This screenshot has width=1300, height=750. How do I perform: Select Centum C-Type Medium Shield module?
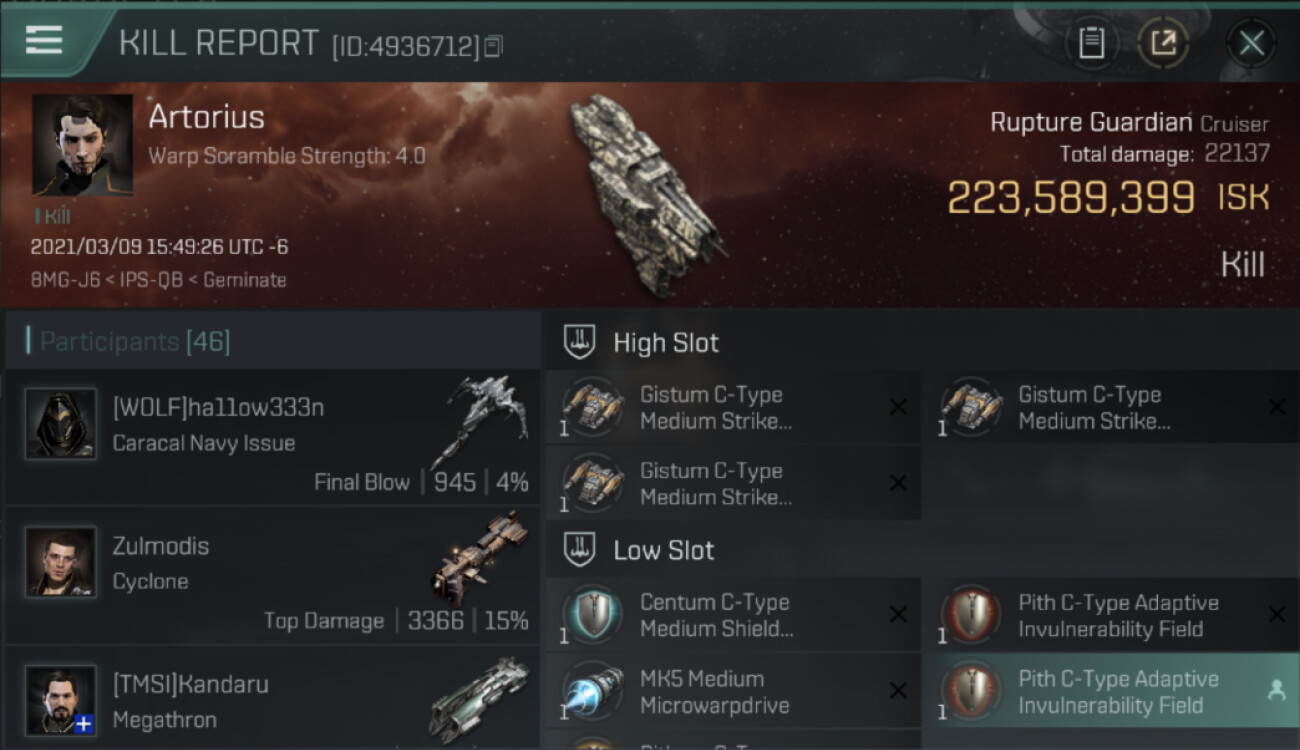[x=733, y=615]
